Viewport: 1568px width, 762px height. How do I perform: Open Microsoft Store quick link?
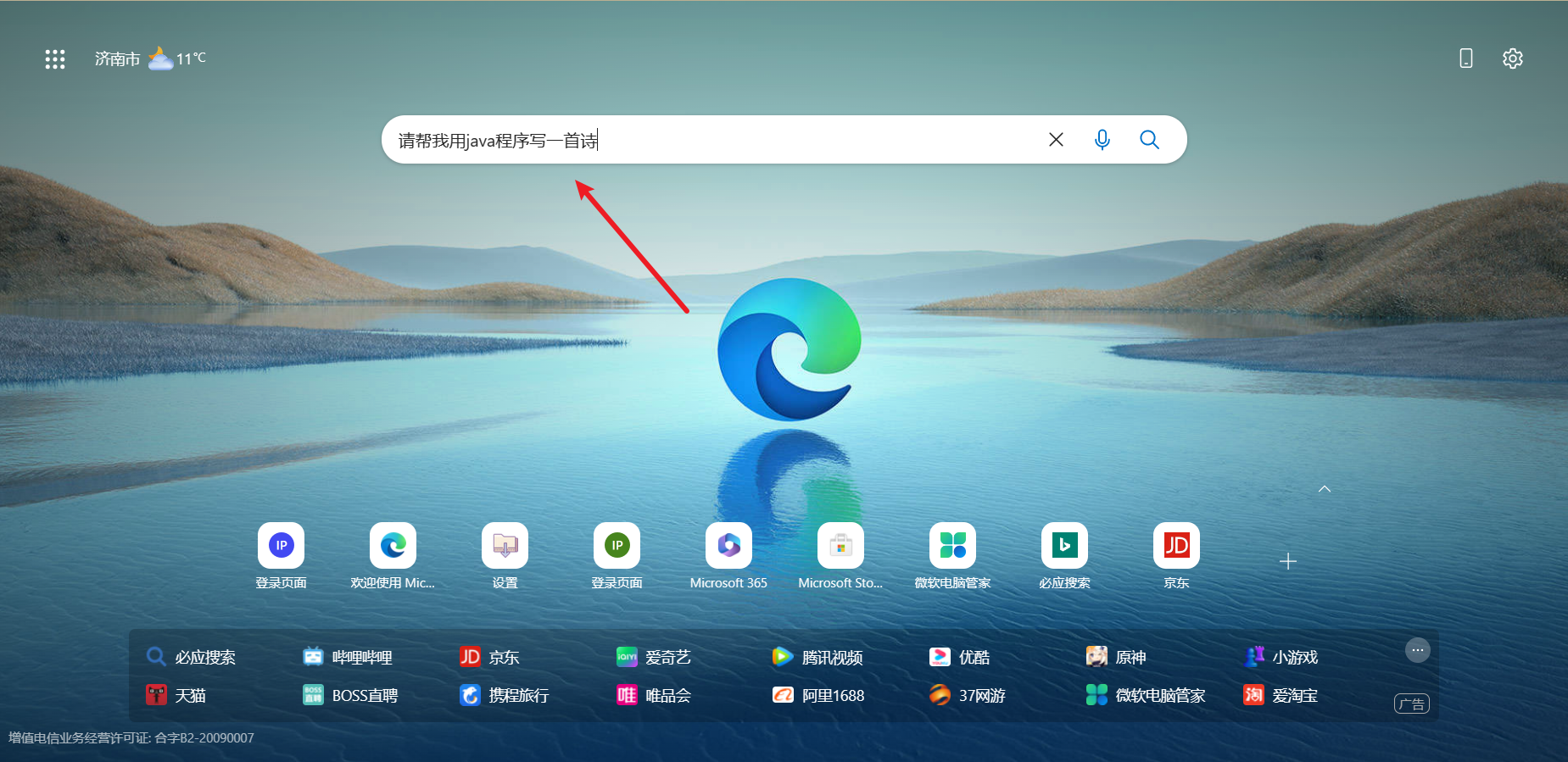tap(840, 556)
